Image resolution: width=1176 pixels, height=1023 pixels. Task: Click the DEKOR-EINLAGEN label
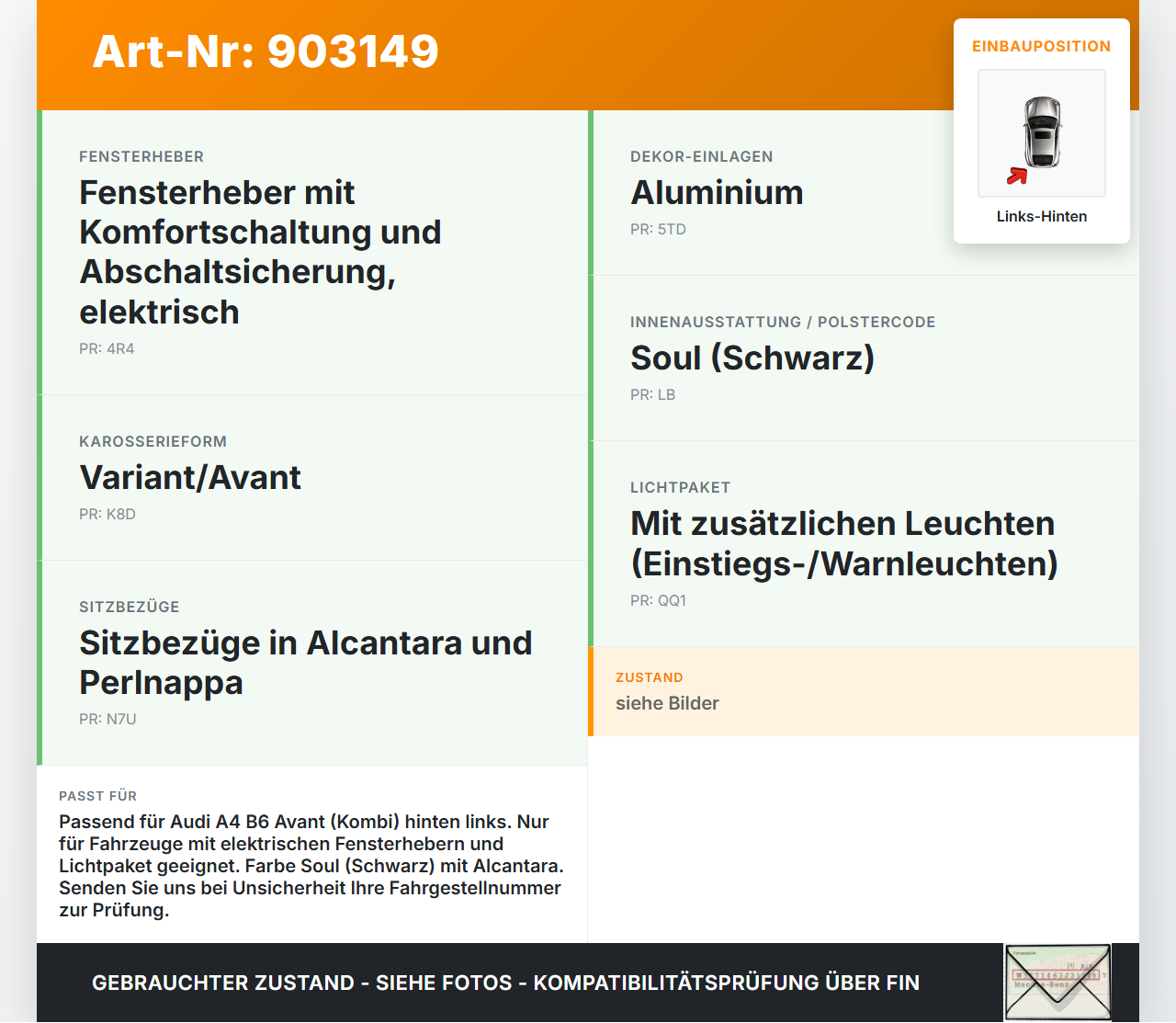point(702,156)
